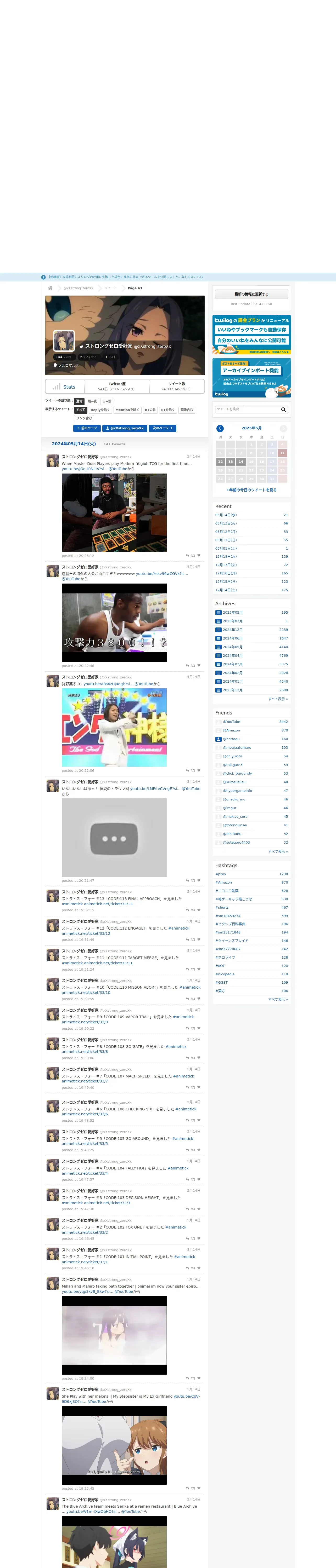Go to the home breadcrumb icon
This screenshot has height=1568, width=336.
50,288
